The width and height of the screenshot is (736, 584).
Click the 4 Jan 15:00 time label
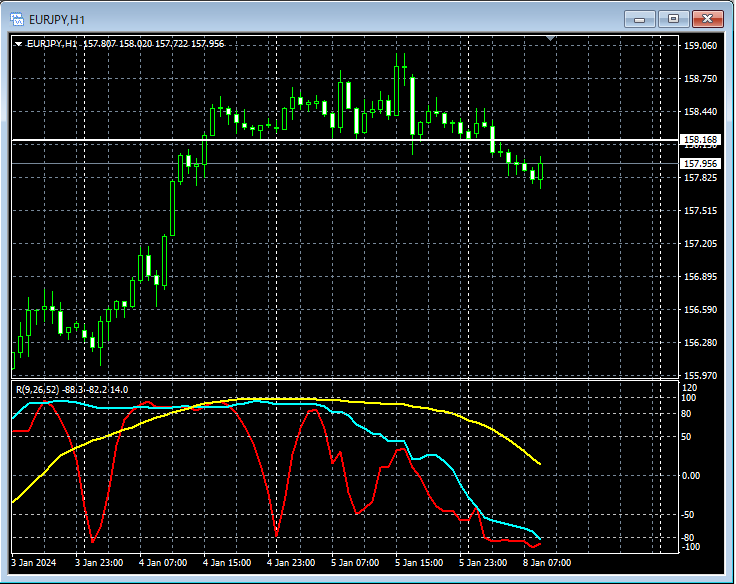pos(227,562)
